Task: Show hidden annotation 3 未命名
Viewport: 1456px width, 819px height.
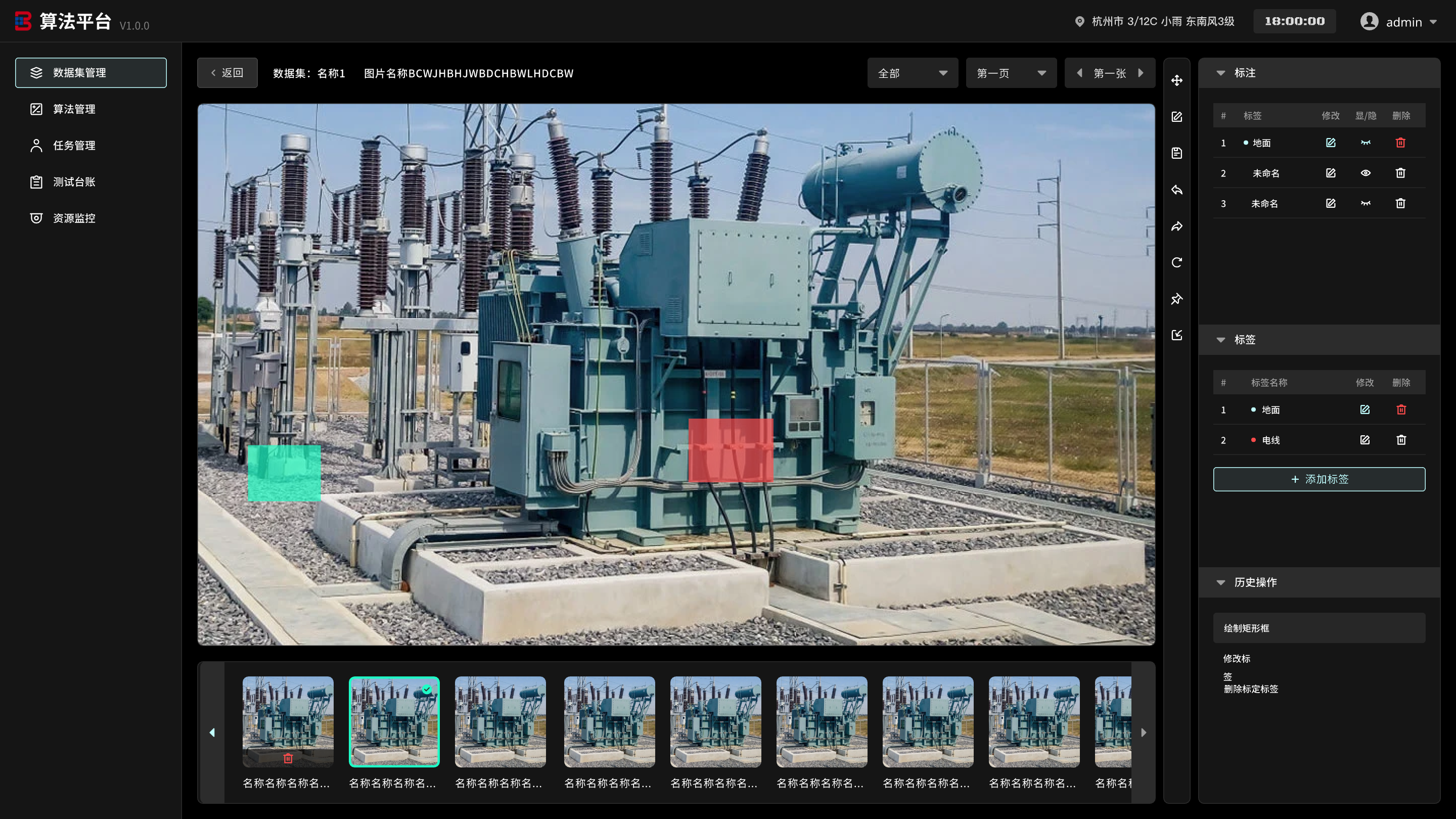Action: coord(1365,203)
